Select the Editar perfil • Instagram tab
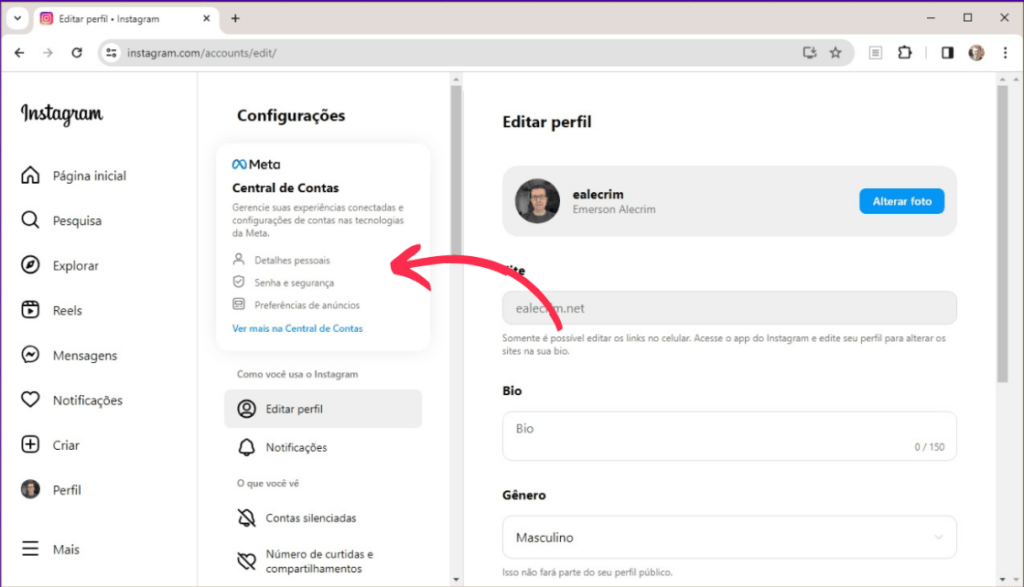This screenshot has width=1024, height=587. click(126, 19)
